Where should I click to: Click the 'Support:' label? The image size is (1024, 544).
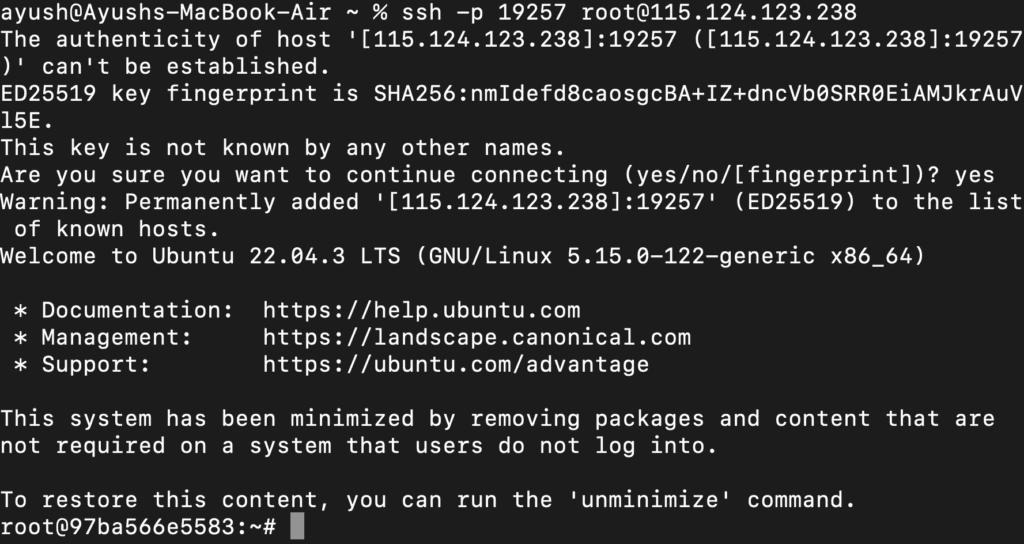coord(96,364)
